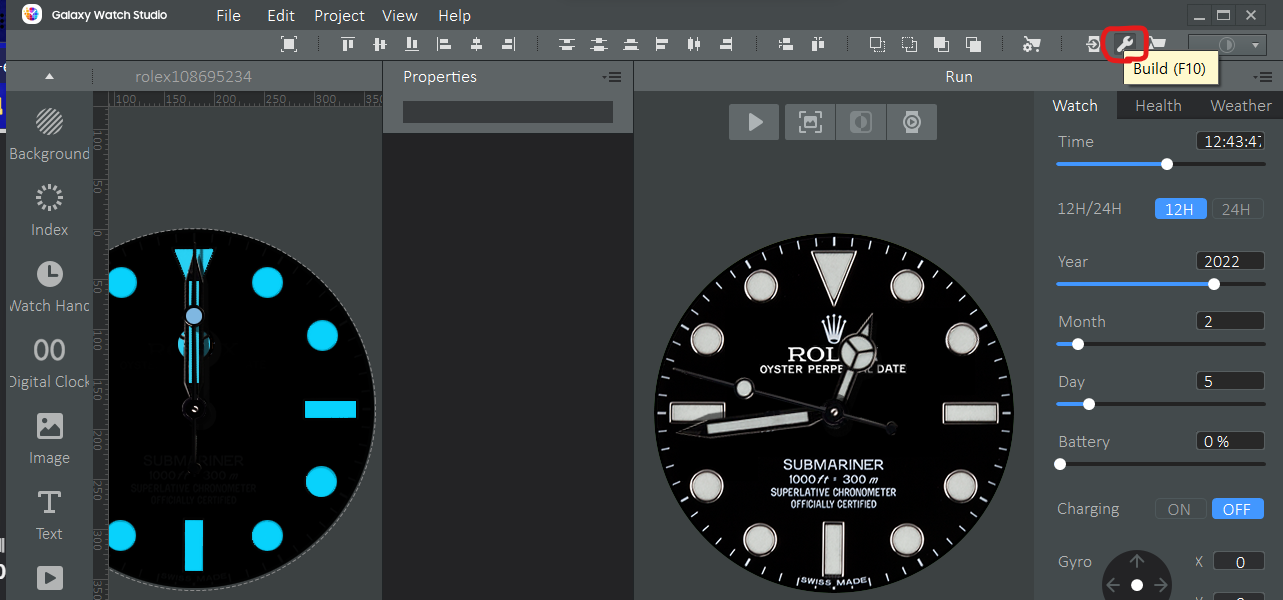Select the rolex108695234 project tab
Image resolution: width=1283 pixels, height=600 pixels.
(x=193, y=77)
